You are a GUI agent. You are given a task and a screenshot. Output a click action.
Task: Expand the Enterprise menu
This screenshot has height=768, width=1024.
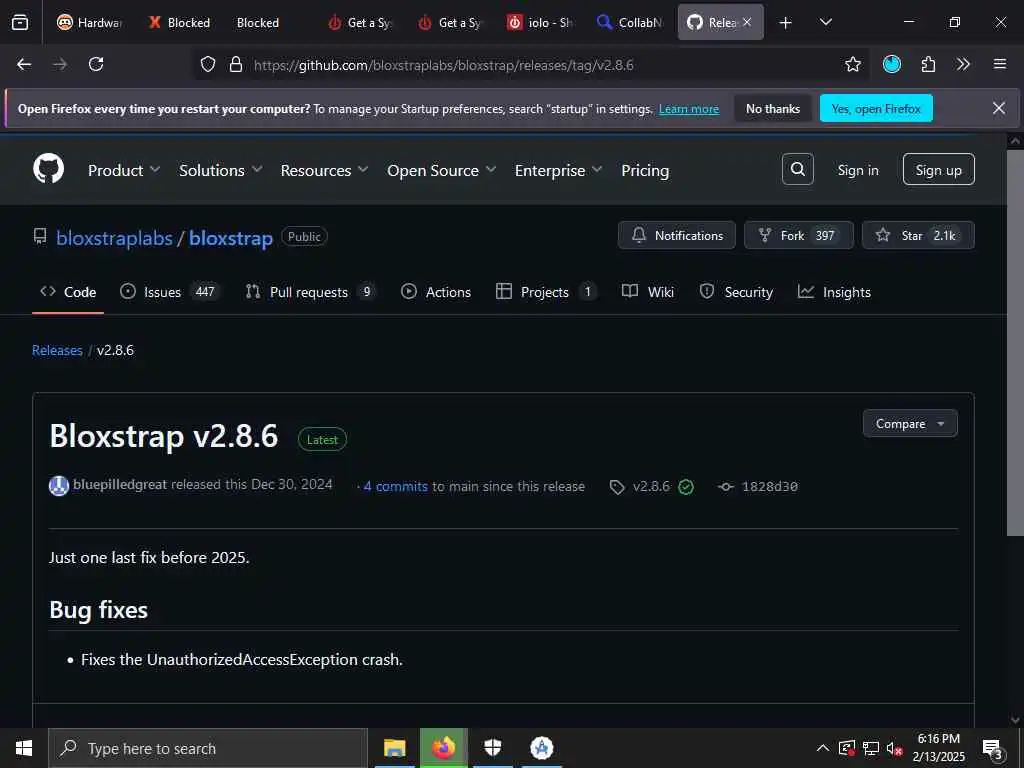point(558,170)
